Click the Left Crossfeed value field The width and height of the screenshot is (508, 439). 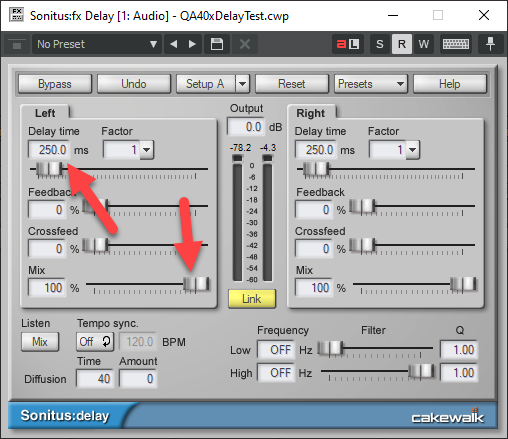click(x=47, y=249)
